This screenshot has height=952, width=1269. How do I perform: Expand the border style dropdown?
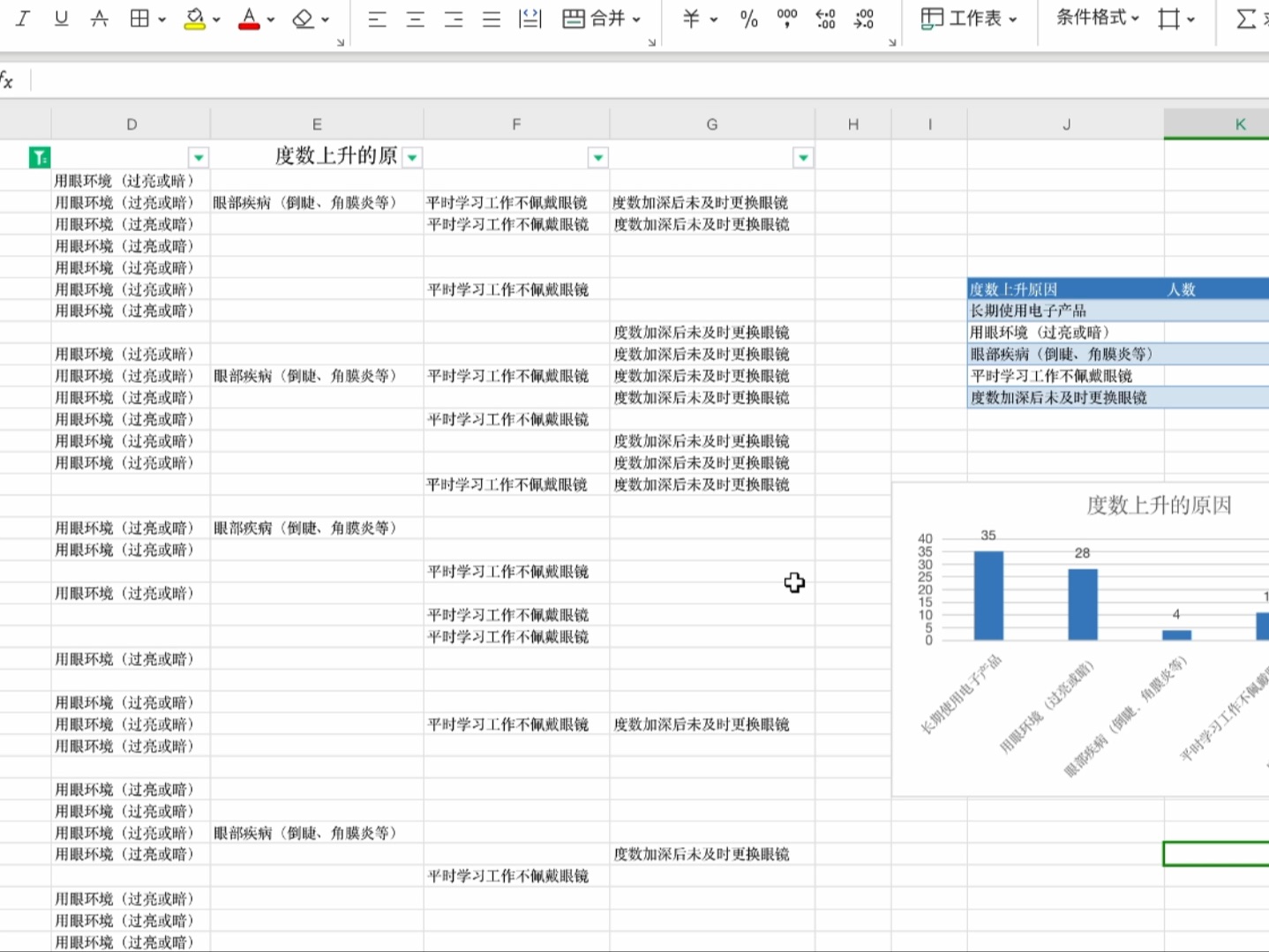tap(160, 18)
